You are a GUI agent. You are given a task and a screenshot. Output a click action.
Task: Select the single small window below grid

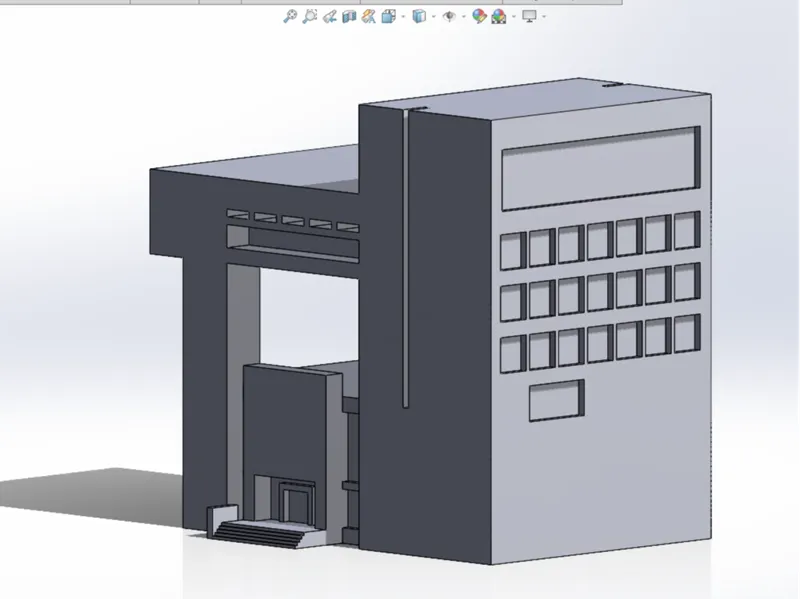(555, 400)
